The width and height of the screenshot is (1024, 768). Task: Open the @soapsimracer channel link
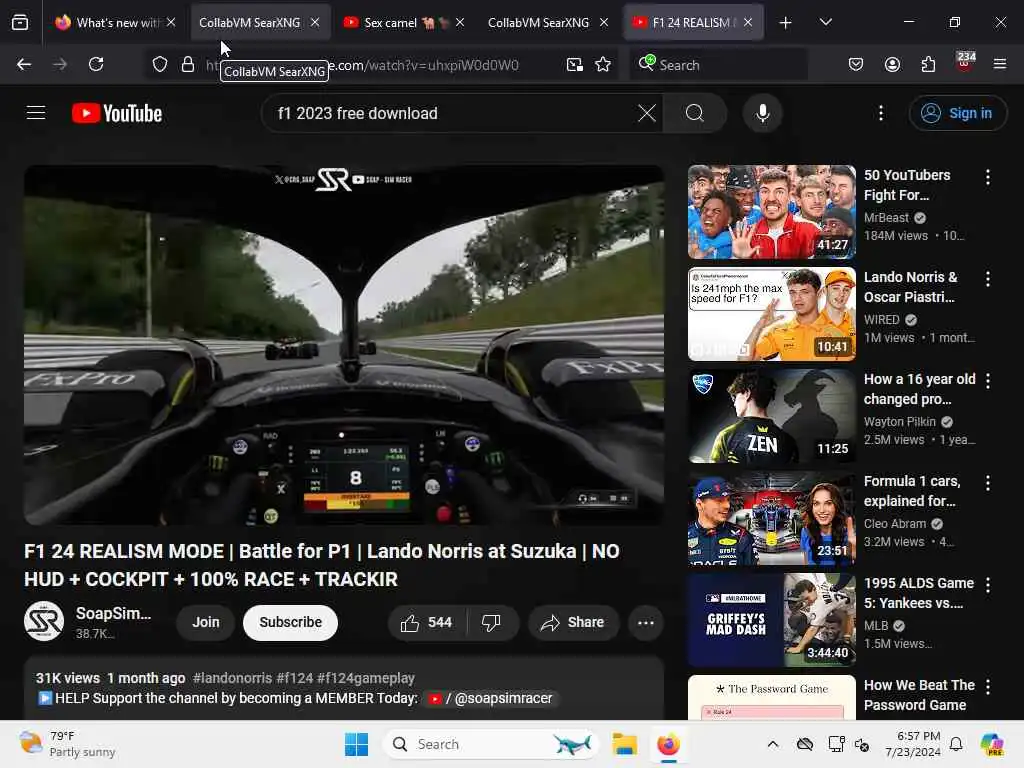pos(490,698)
